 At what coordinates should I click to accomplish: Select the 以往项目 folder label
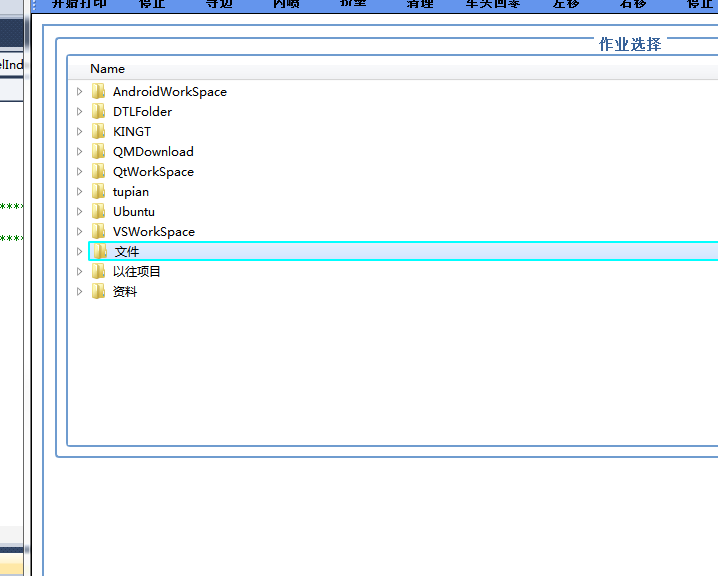tap(137, 272)
